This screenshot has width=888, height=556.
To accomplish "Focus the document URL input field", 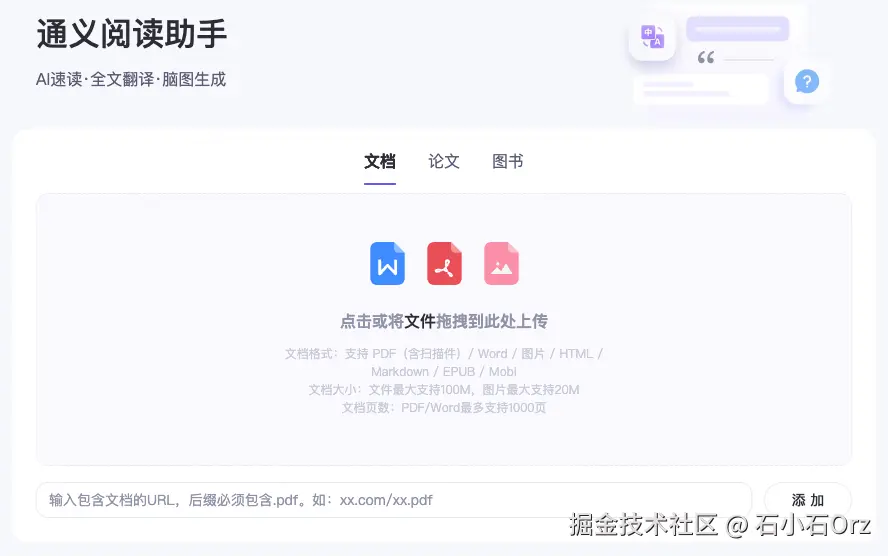I will (x=394, y=500).
